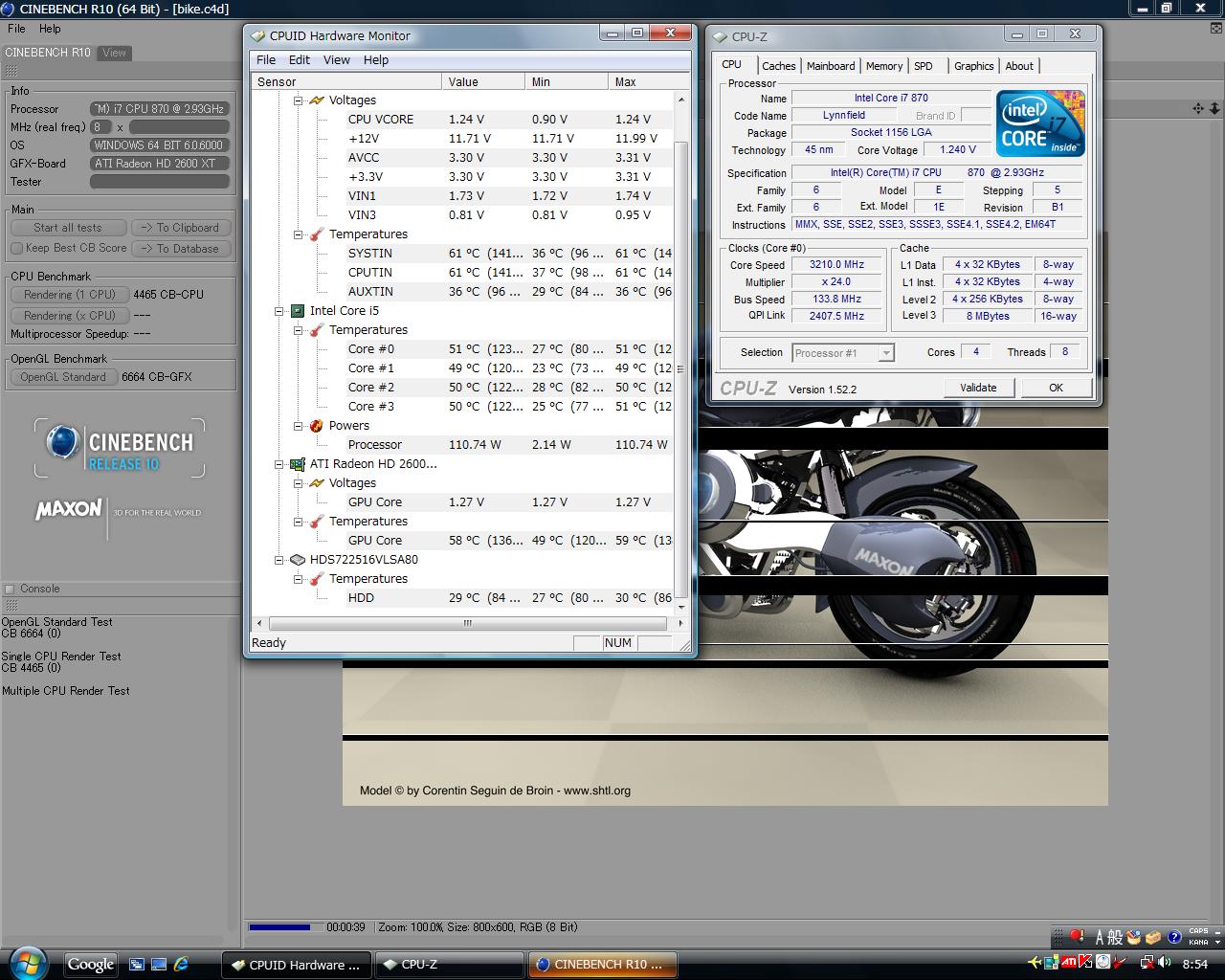
Task: Toggle the Console checkbox
Action: pos(10,590)
